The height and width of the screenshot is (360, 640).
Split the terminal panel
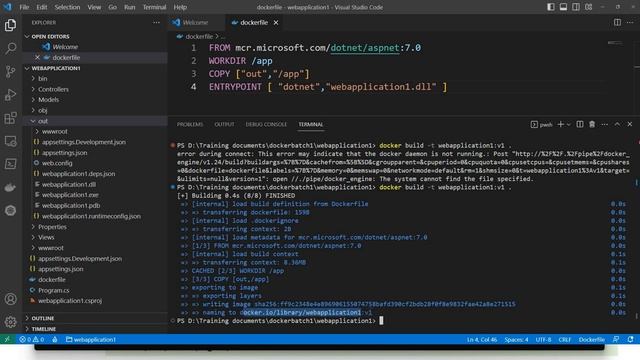tap(580, 124)
